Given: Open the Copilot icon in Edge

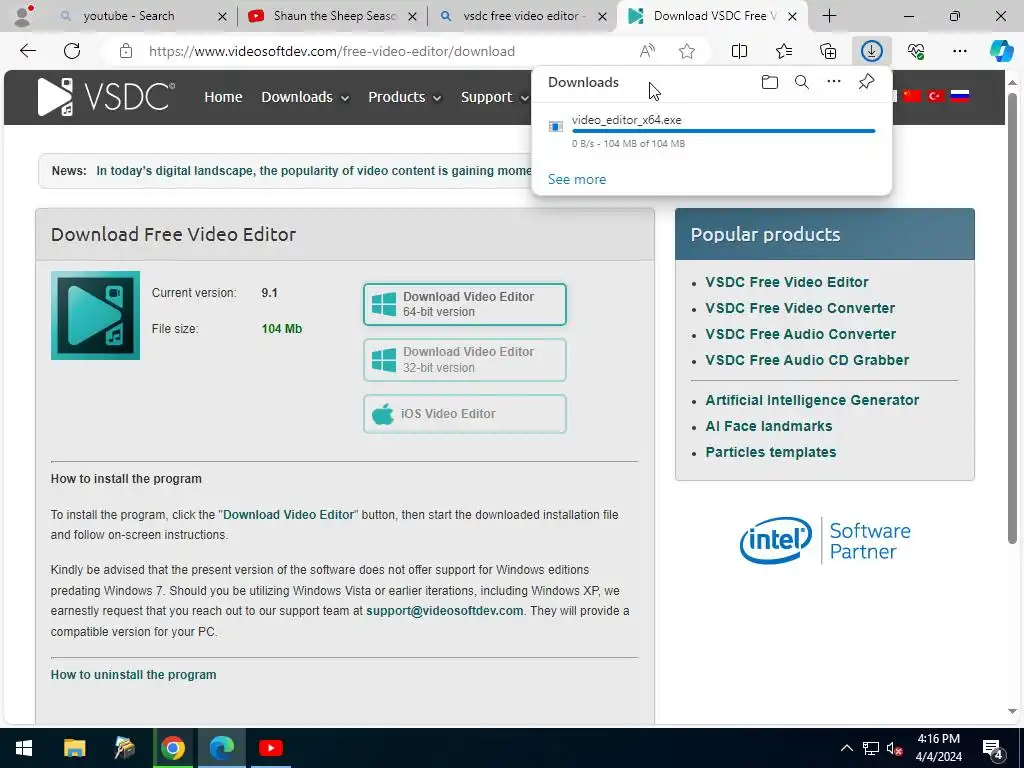Looking at the screenshot, I should tap(1001, 51).
